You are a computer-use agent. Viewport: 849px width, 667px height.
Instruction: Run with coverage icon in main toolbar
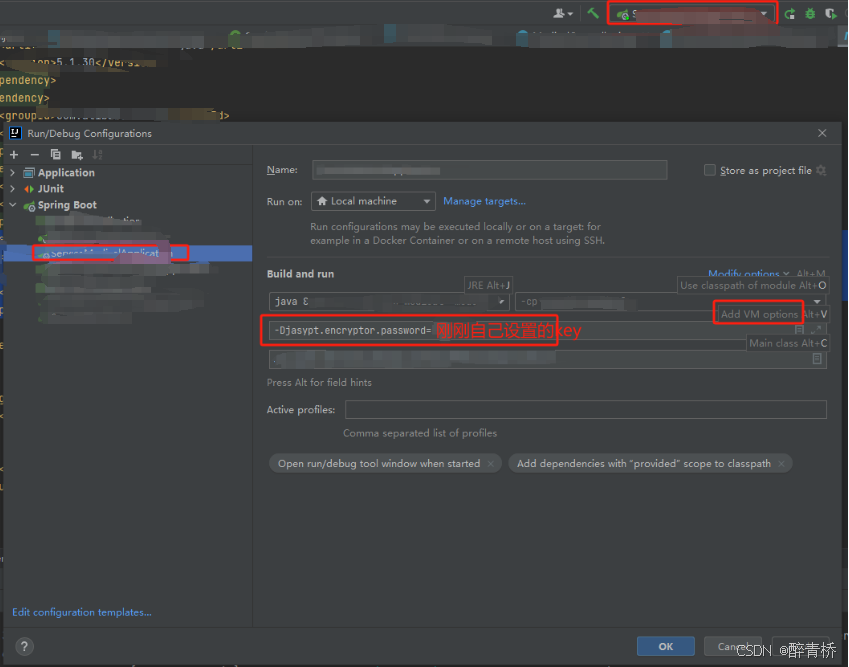(831, 14)
